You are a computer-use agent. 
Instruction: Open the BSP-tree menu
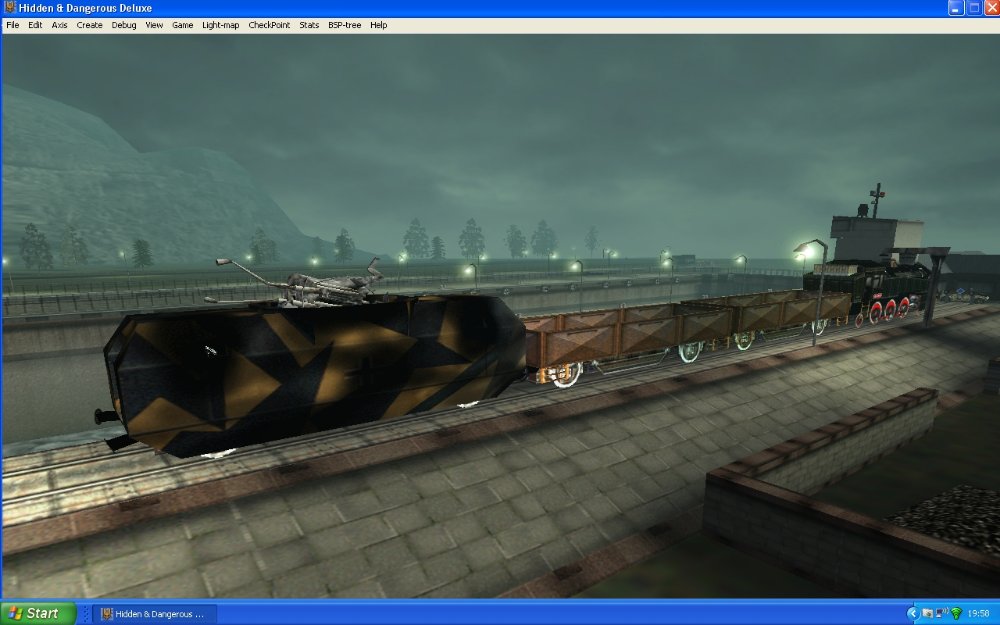click(344, 25)
